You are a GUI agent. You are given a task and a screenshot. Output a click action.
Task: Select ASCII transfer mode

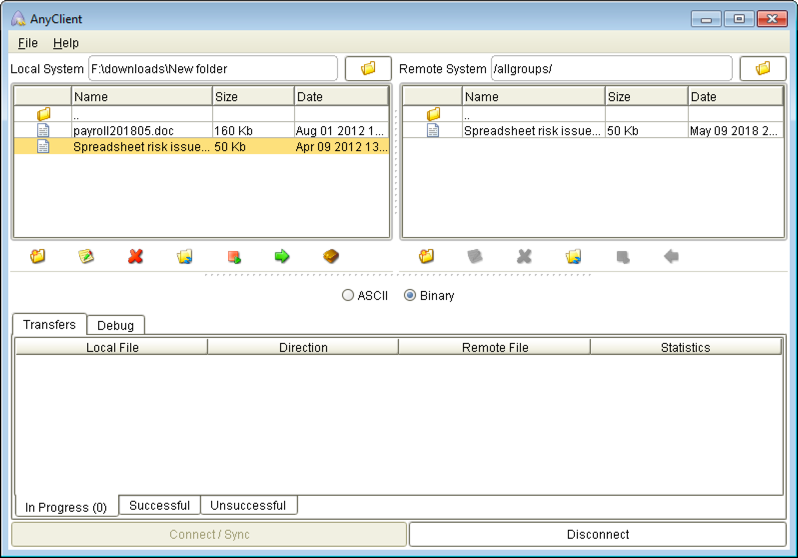click(365, 295)
